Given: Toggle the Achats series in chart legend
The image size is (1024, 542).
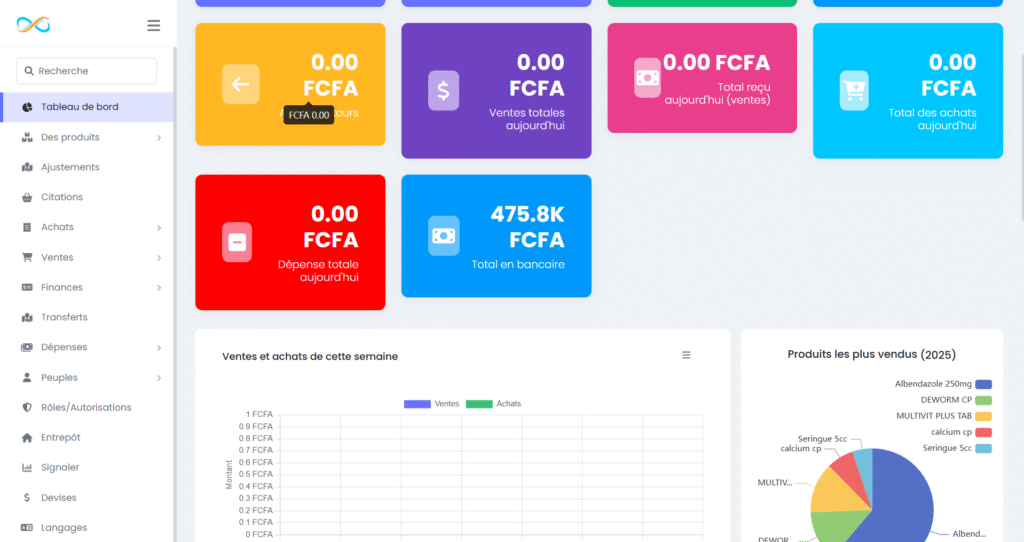Looking at the screenshot, I should [x=494, y=404].
